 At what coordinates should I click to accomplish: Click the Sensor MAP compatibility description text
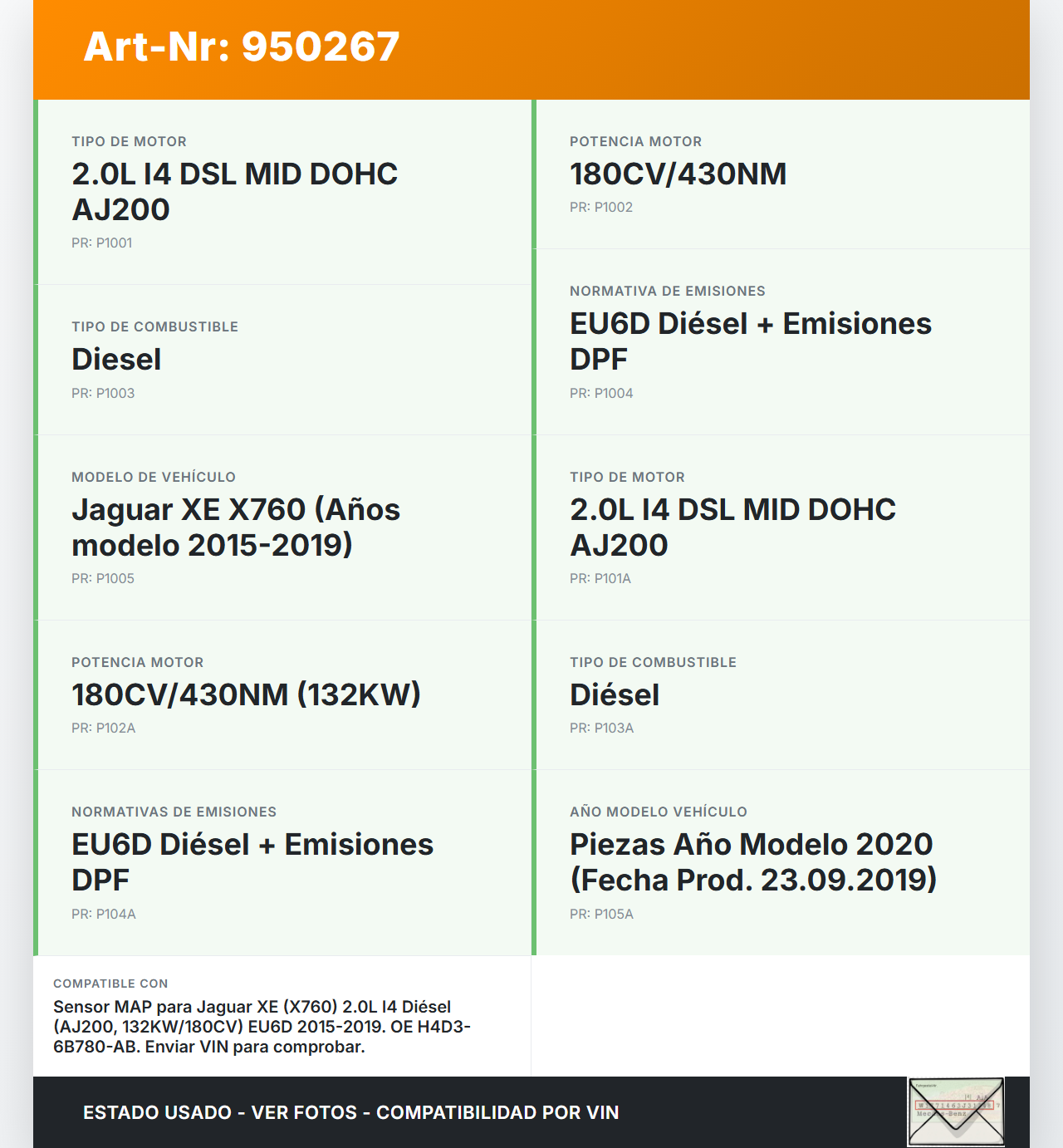pyautogui.click(x=262, y=1027)
